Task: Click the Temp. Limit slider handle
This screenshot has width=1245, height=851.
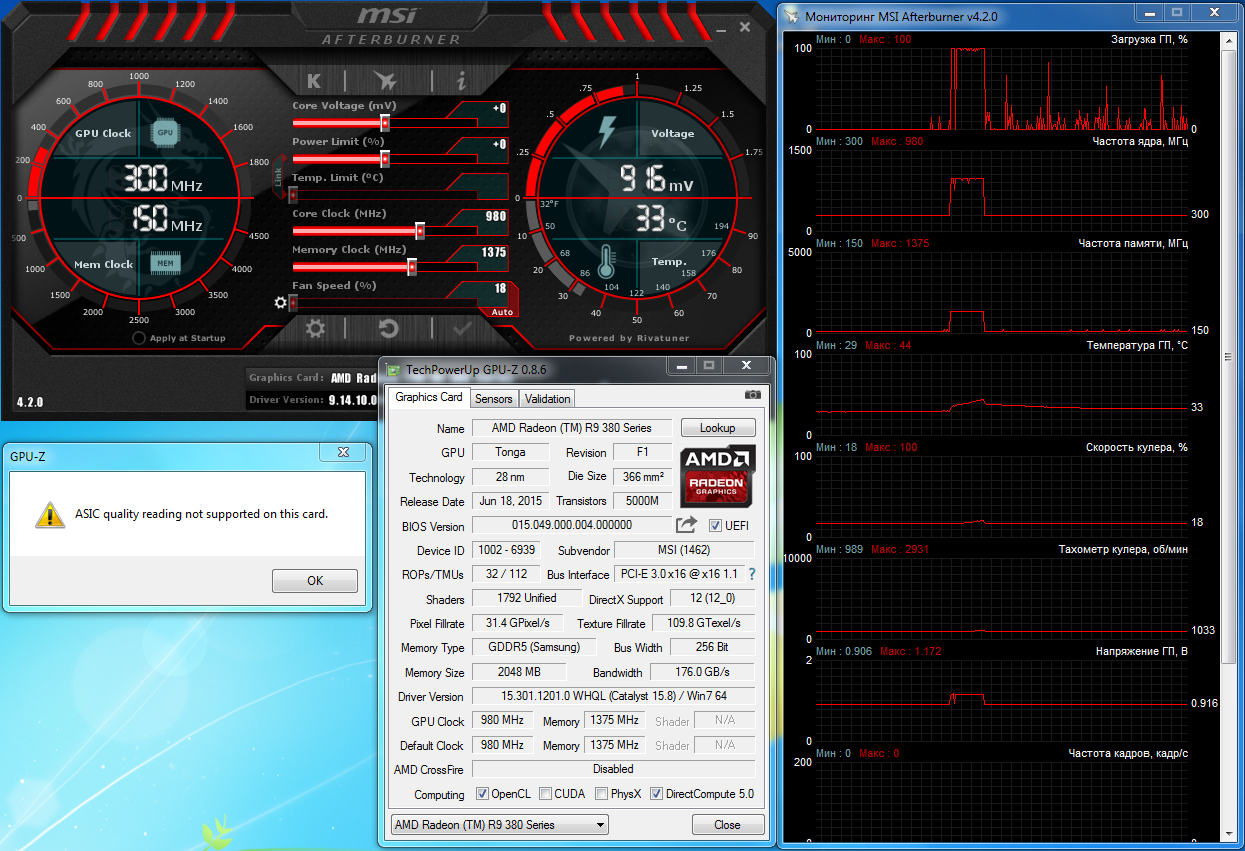Action: (293, 194)
